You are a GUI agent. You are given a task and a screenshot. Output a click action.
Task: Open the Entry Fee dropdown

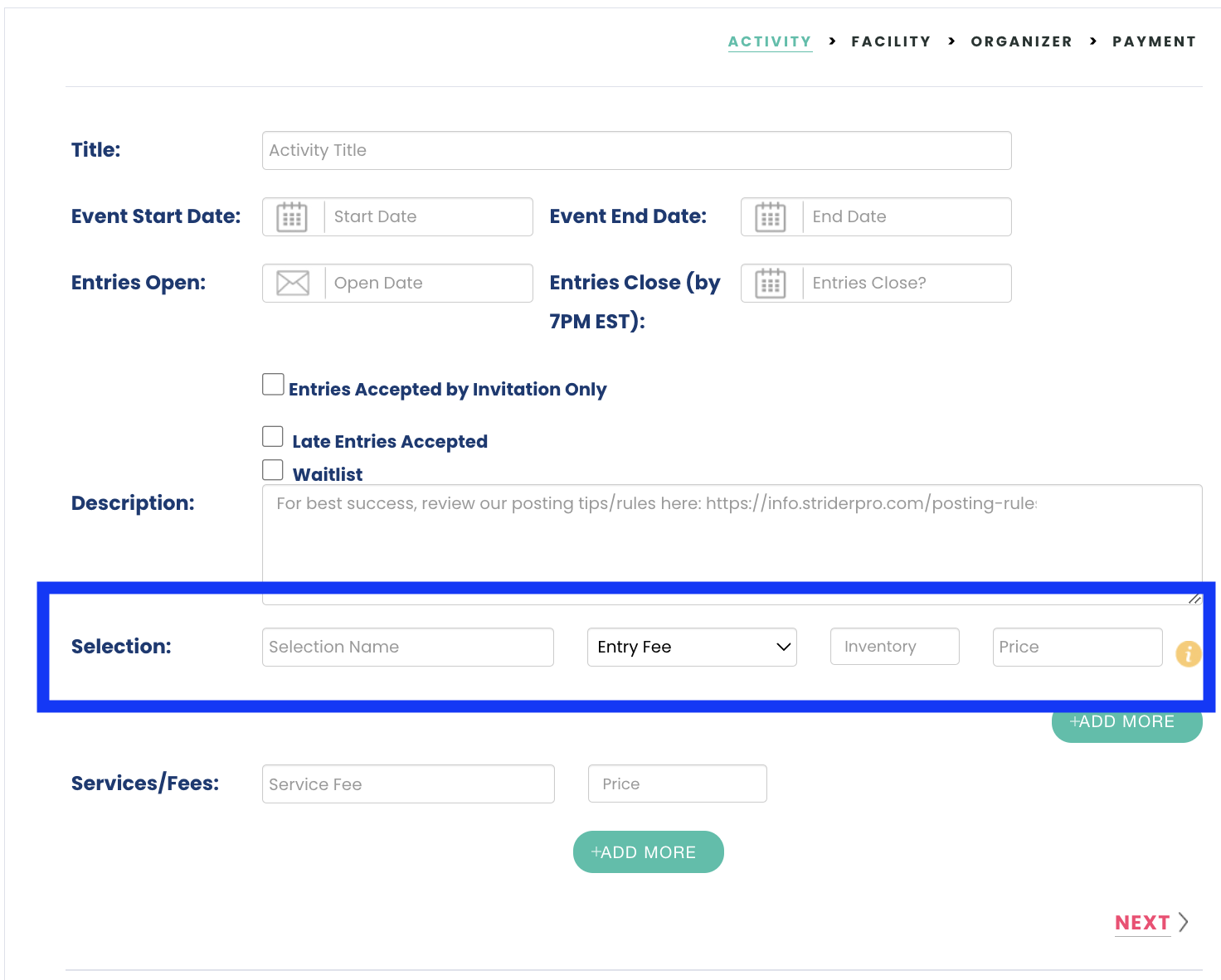(x=692, y=647)
